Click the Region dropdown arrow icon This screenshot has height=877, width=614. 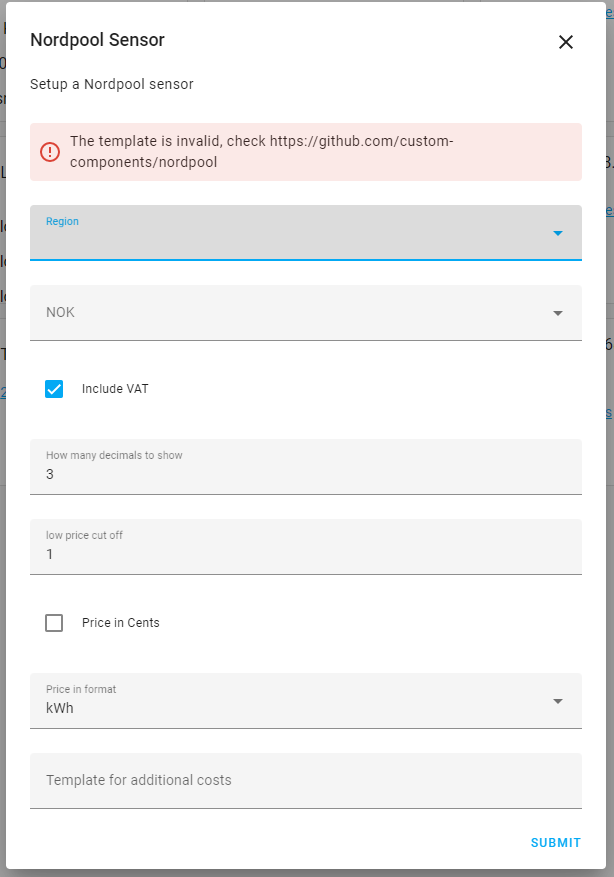[558, 233]
